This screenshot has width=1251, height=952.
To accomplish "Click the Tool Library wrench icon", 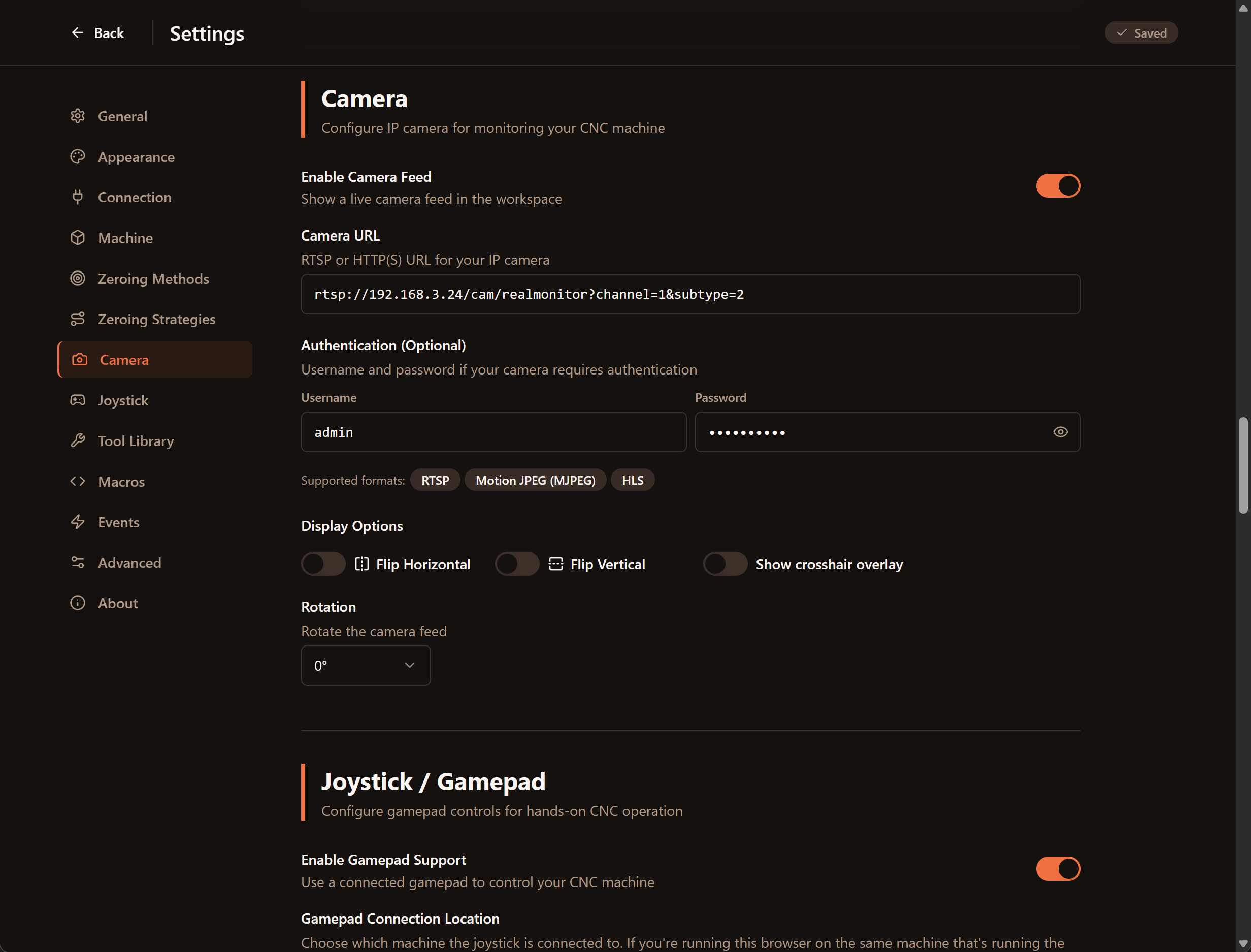I will pyautogui.click(x=78, y=440).
